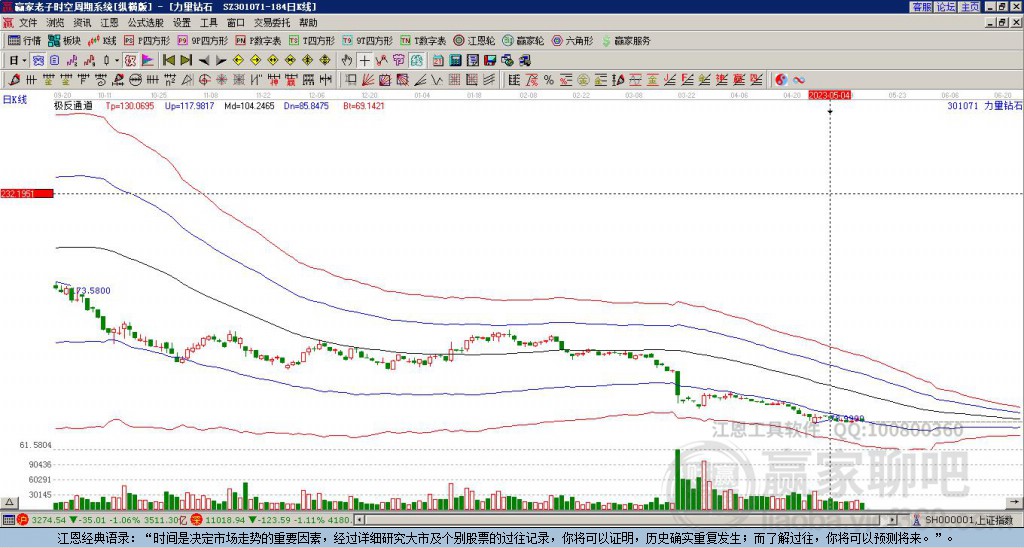Open the calendar icon in toolbar
This screenshot has width=1024, height=548.
coord(438,61)
